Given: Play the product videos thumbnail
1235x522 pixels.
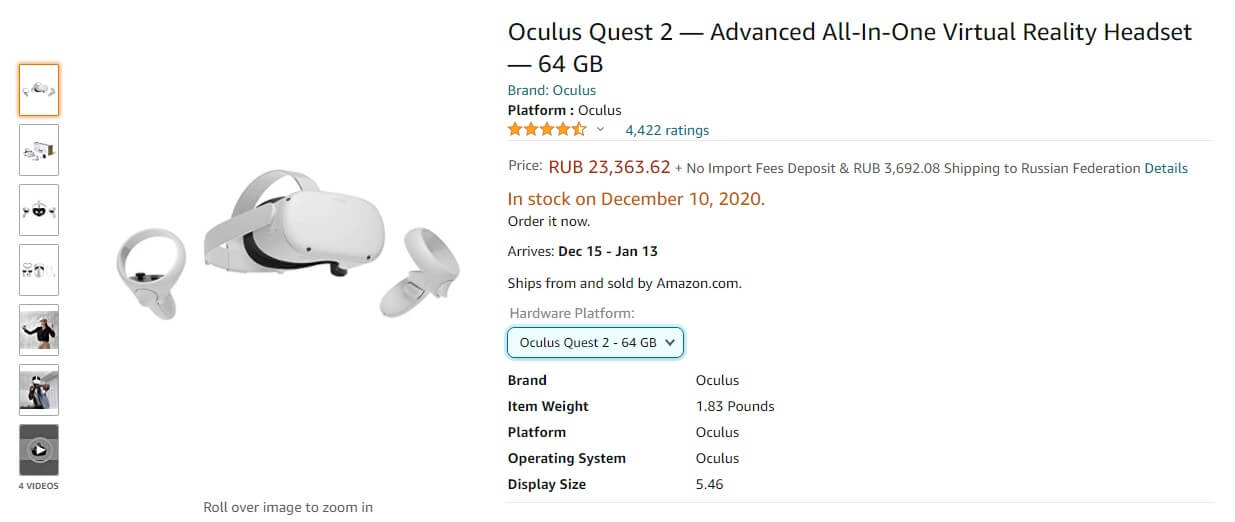Looking at the screenshot, I should (x=39, y=450).
